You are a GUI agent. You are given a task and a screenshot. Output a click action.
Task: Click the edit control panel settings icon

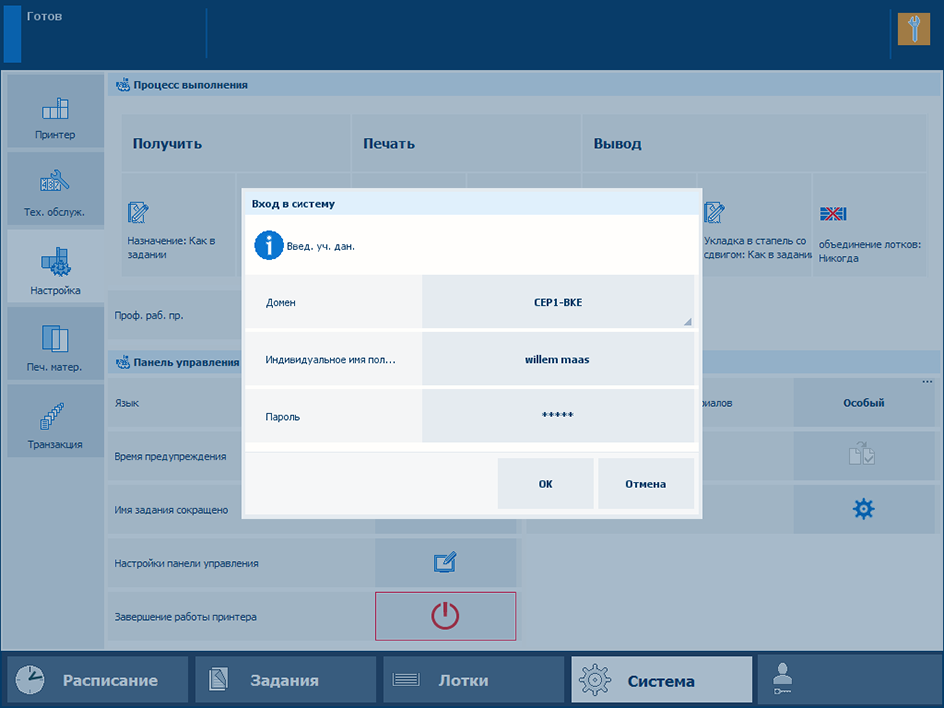(x=445, y=563)
